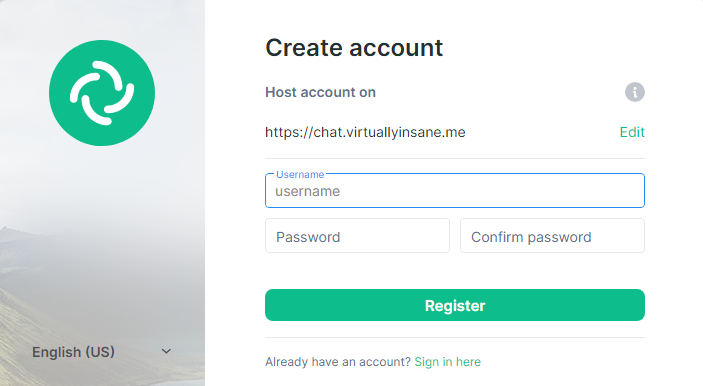Click the misty sky above the logo
Screen dimensions: 703x386
tap(102, 18)
